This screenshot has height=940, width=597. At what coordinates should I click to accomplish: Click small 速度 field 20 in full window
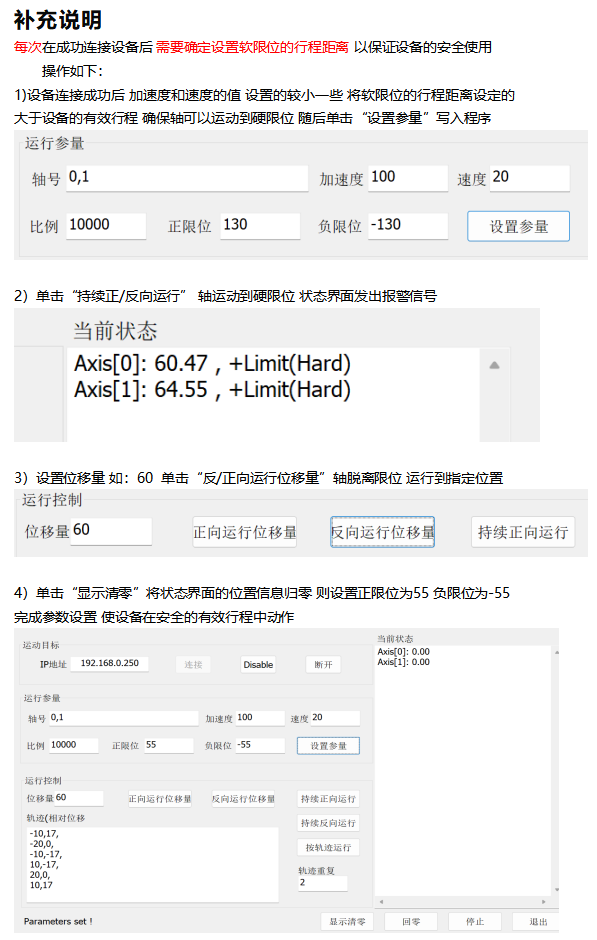336,718
